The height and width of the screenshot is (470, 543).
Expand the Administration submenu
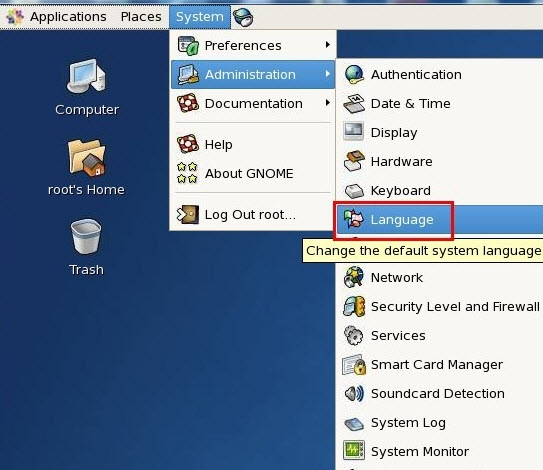tap(253, 74)
